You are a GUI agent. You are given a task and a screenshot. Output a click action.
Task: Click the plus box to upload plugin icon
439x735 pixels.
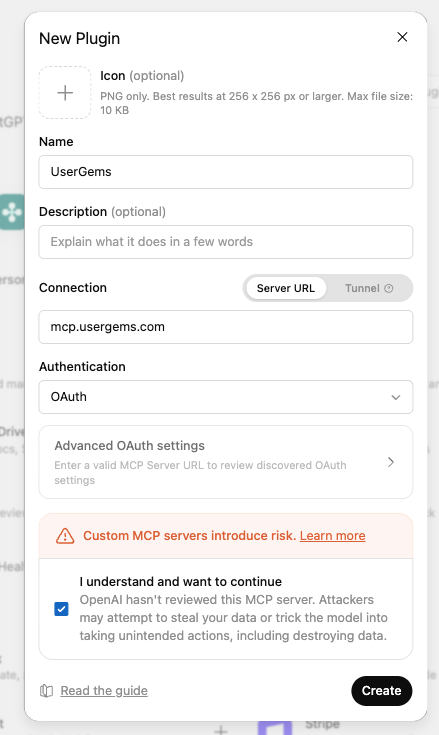point(65,92)
